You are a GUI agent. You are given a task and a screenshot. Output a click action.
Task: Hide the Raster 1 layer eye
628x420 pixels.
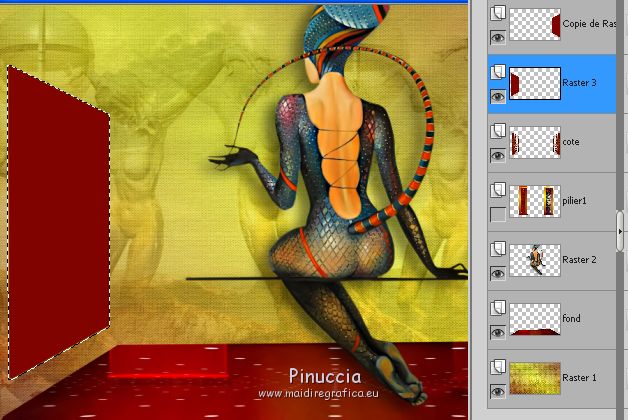498,391
